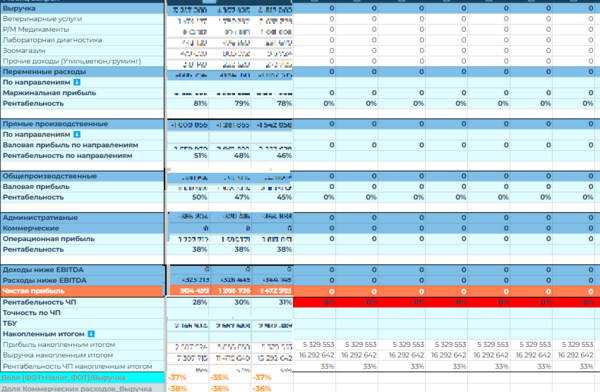Screen dimensions: 600x392
Task: Click the 81% Рентабельность value cell
Action: pos(188,103)
